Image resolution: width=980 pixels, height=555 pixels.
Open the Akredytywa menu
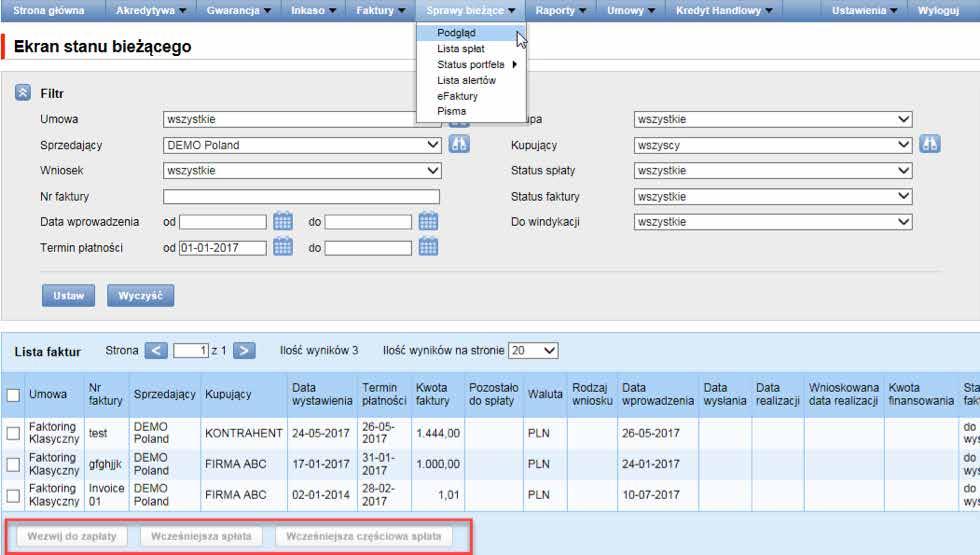click(x=151, y=11)
